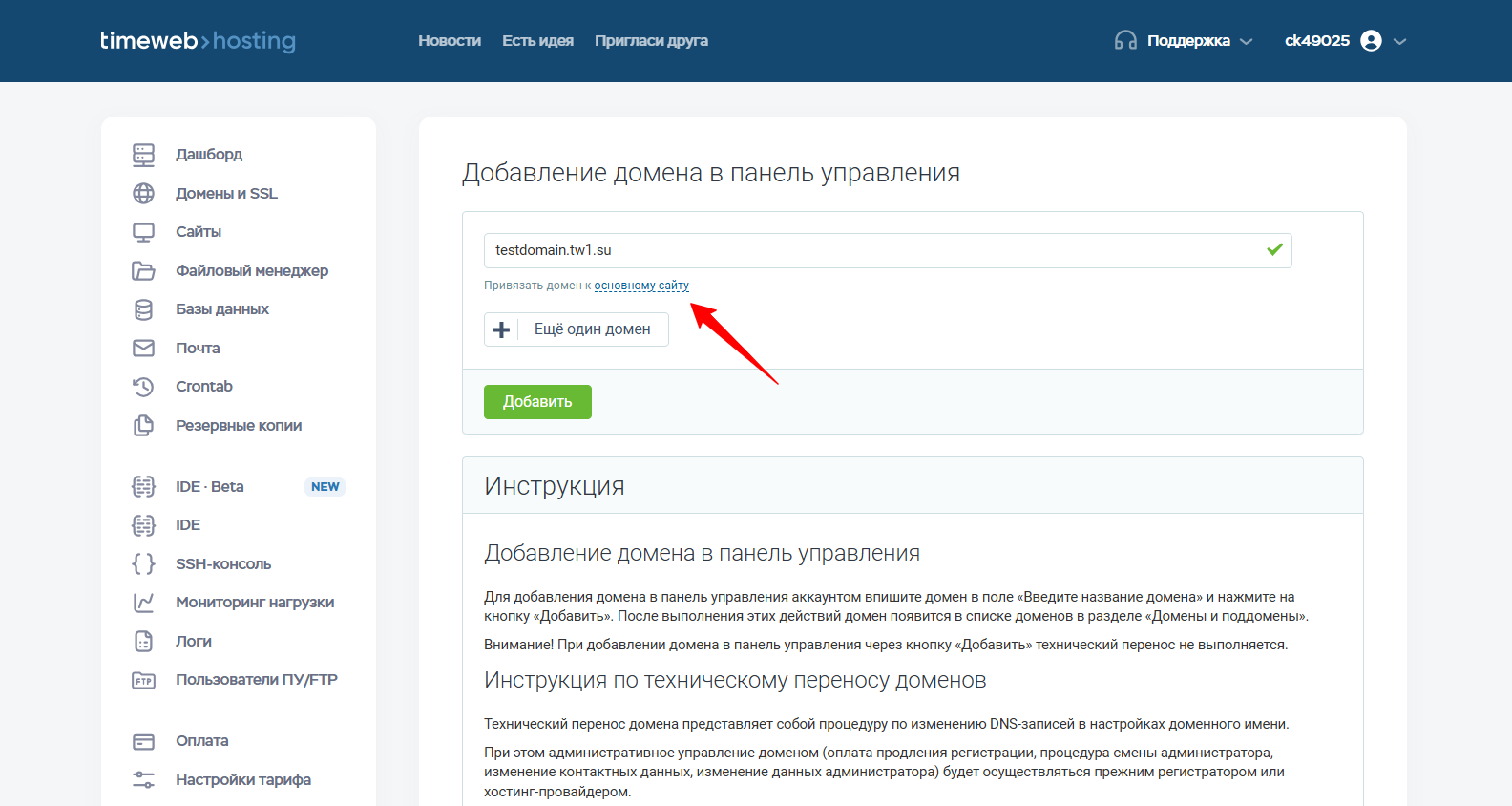This screenshot has height=806, width=1512.
Task: Click the timeweb hosting logo
Action: pos(198,40)
